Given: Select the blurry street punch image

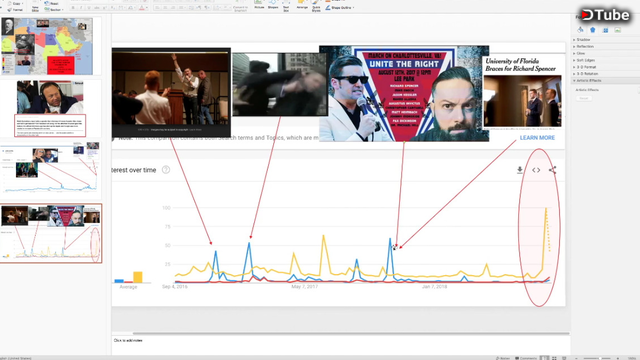Looking at the screenshot, I should coord(280,84).
